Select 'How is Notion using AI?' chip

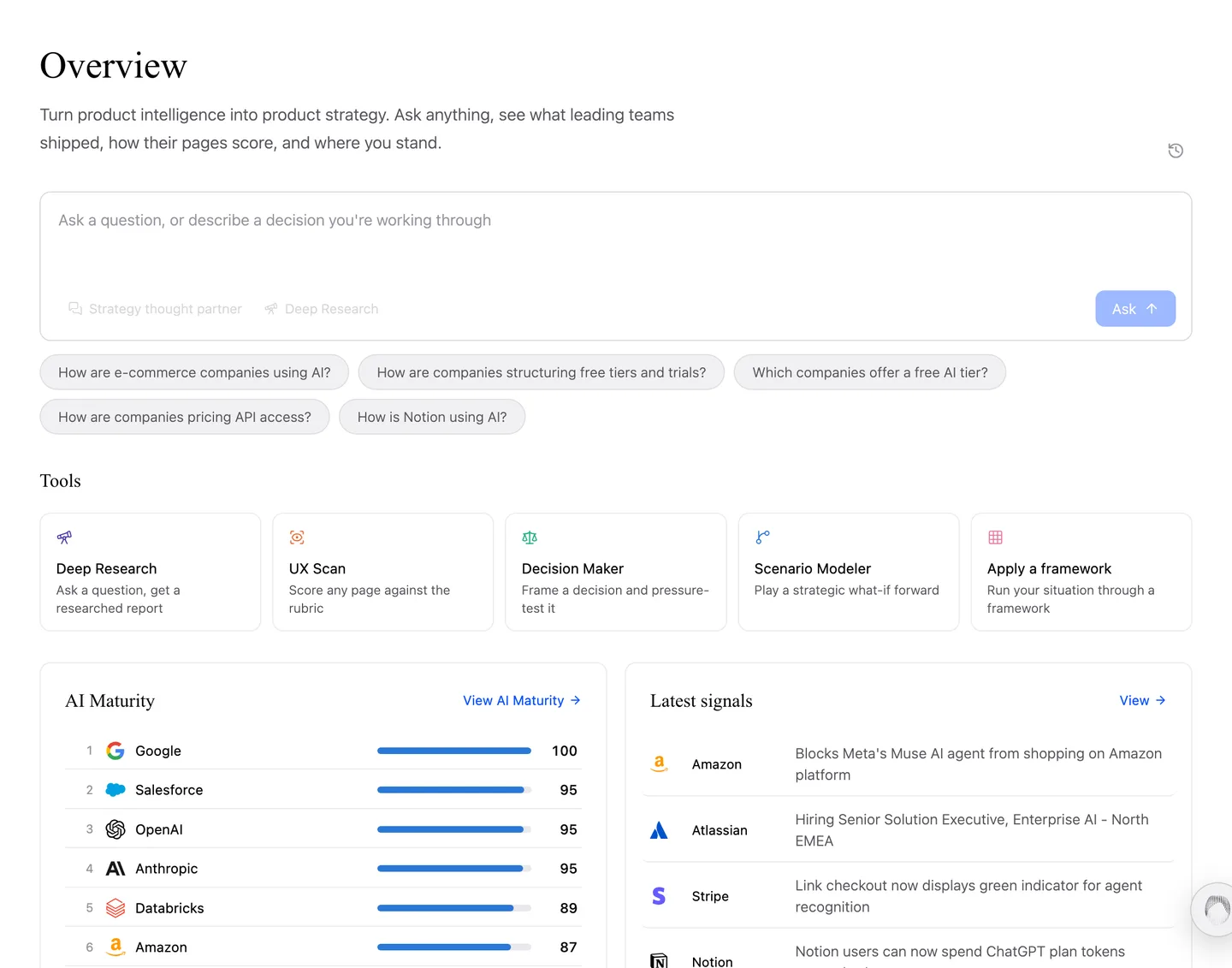coord(432,417)
